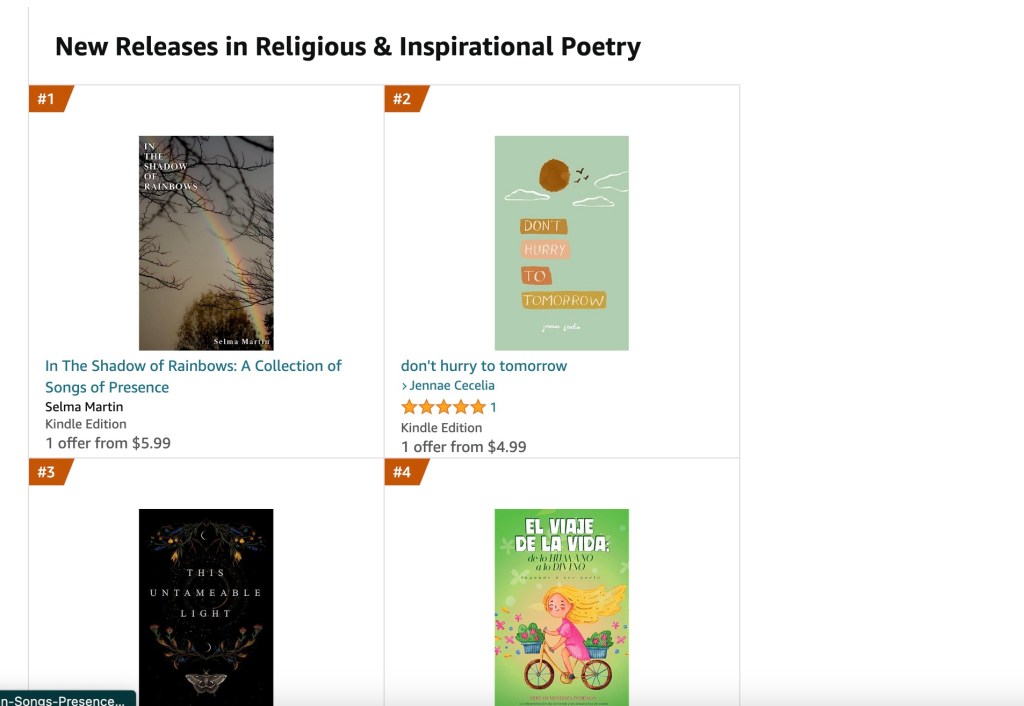Click Kindle Edition under Selma Martin
This screenshot has width=1024, height=706.
86,424
